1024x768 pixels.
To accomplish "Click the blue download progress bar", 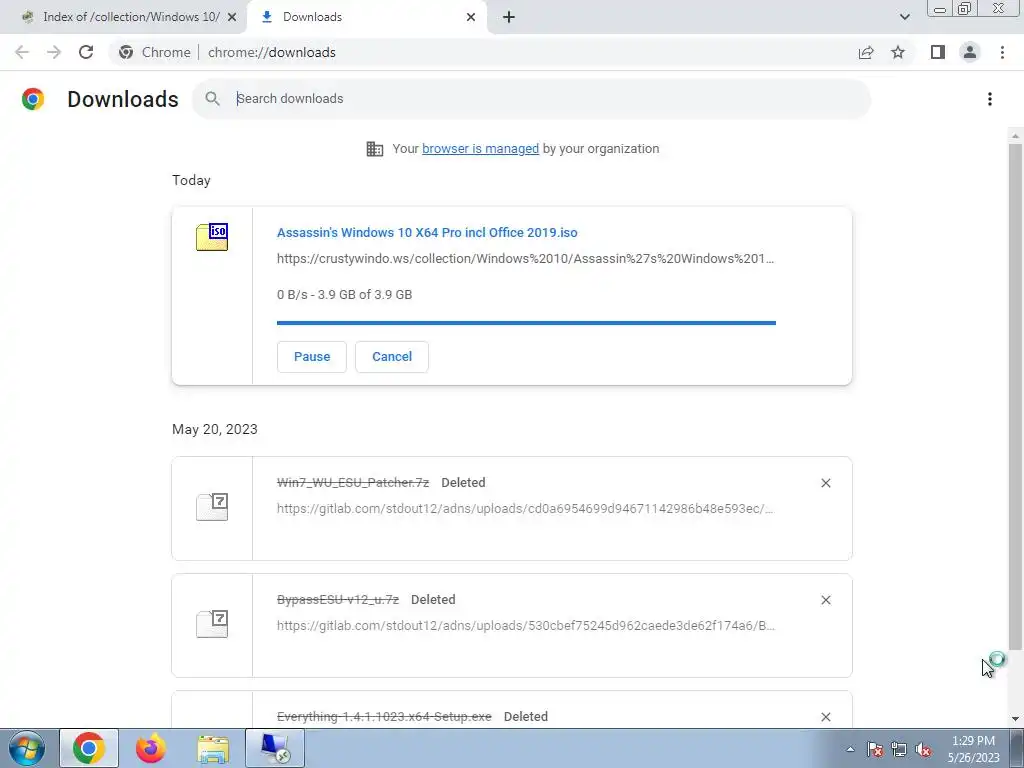I will tap(526, 323).
